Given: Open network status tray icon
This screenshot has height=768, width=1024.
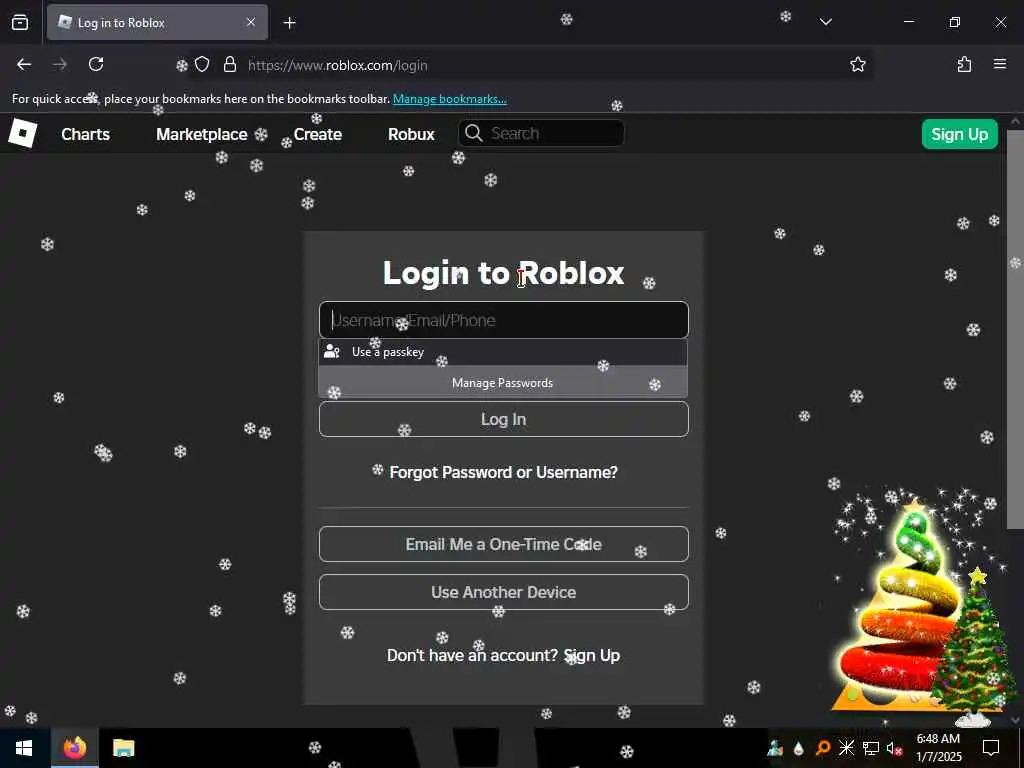Looking at the screenshot, I should coord(871,748).
